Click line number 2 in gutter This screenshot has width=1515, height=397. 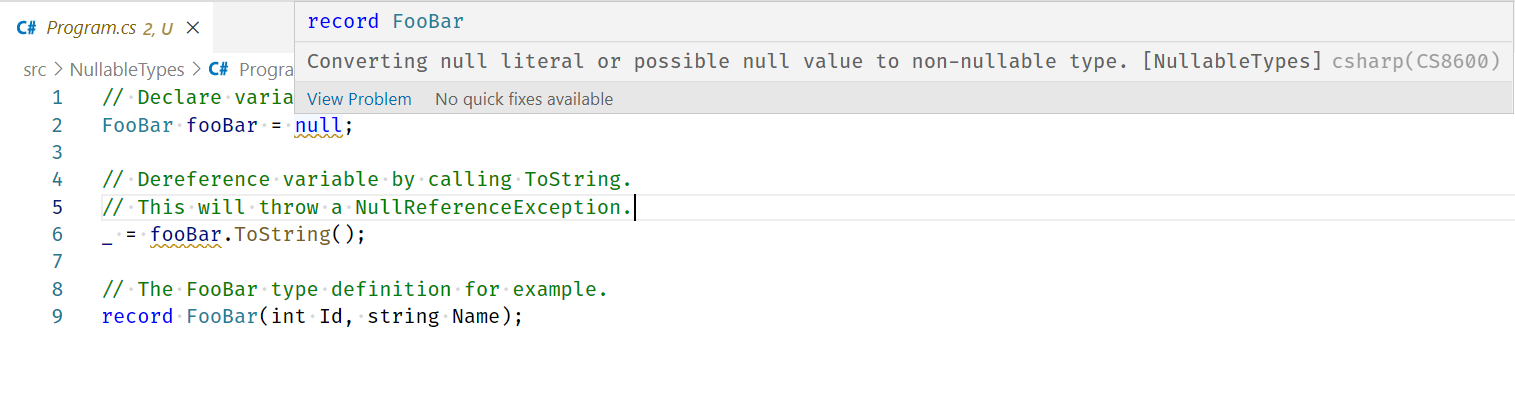[x=57, y=126]
